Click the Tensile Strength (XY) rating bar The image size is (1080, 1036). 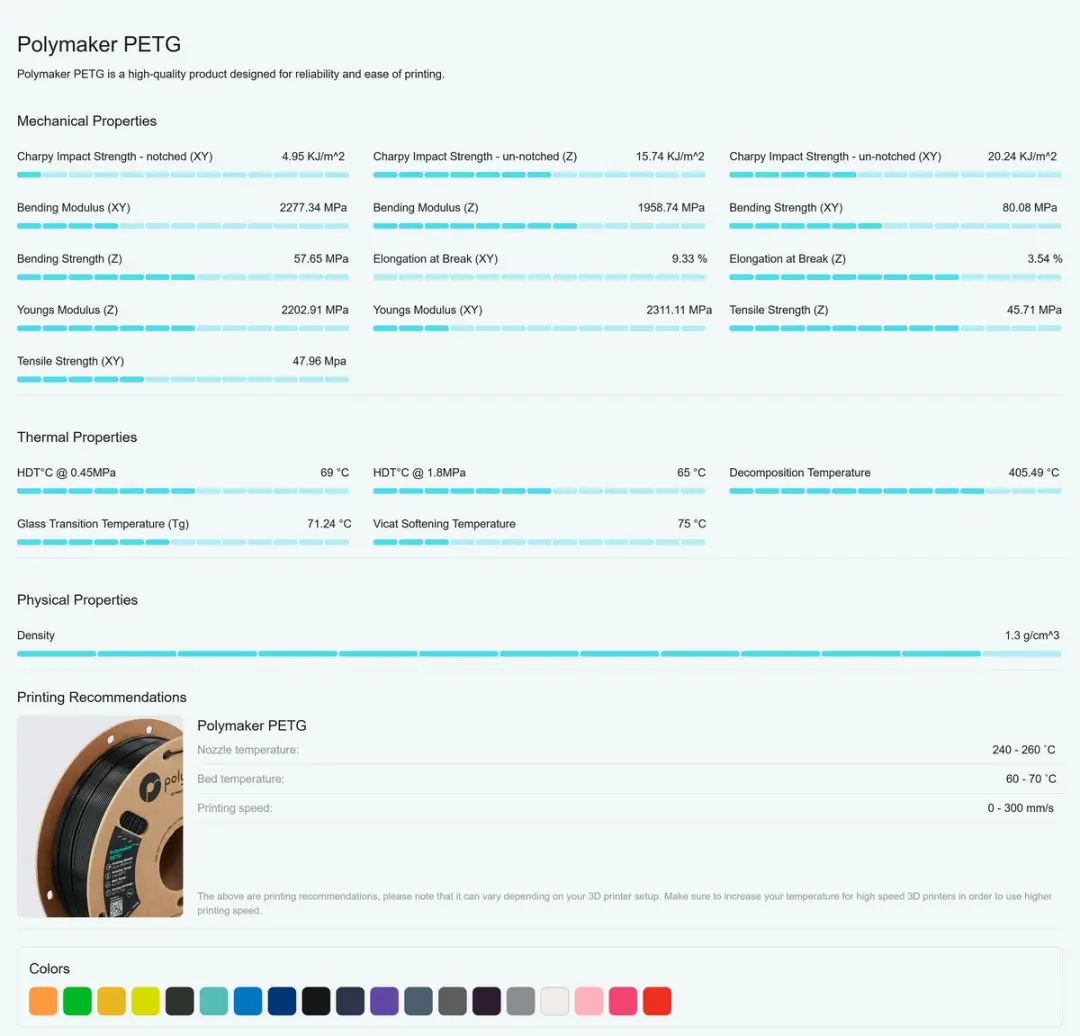point(183,379)
